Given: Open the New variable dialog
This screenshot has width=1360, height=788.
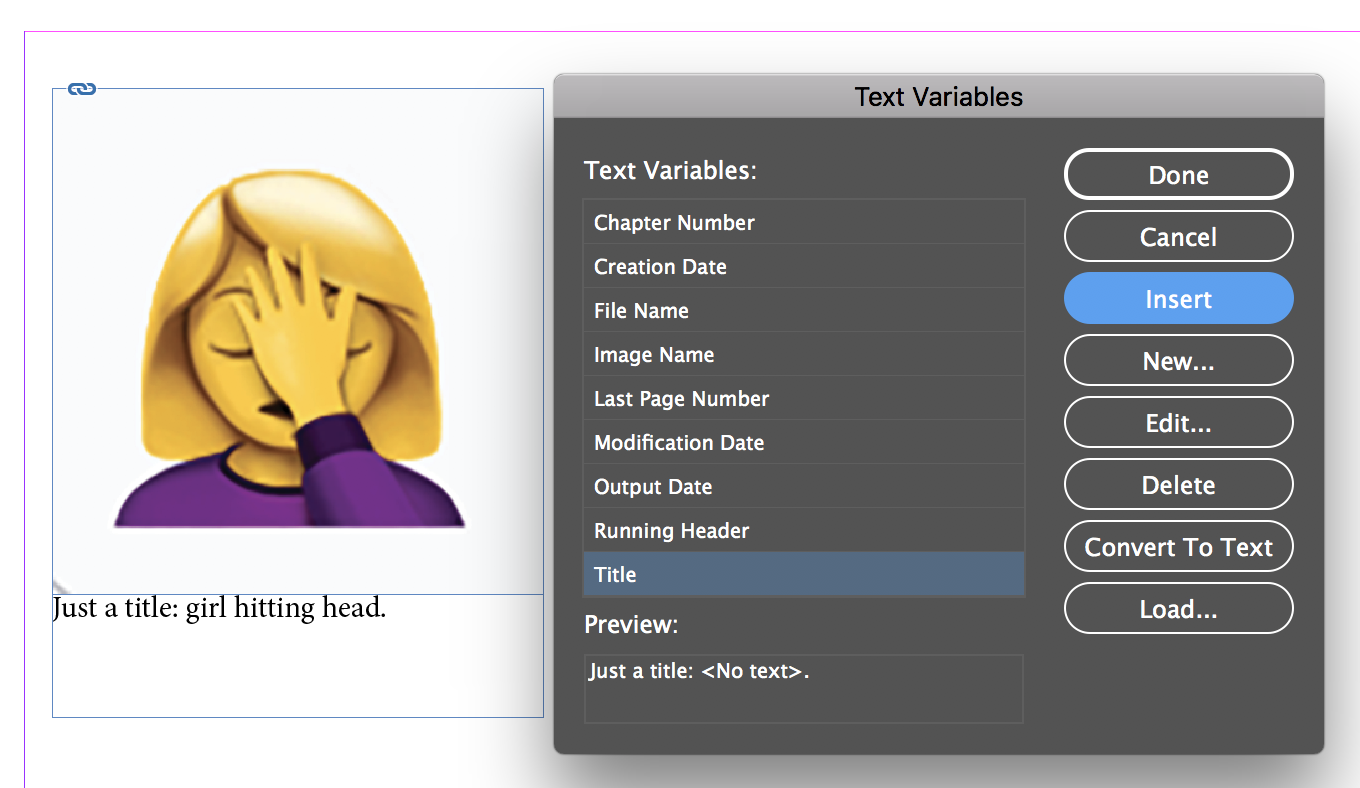Looking at the screenshot, I should [1178, 361].
